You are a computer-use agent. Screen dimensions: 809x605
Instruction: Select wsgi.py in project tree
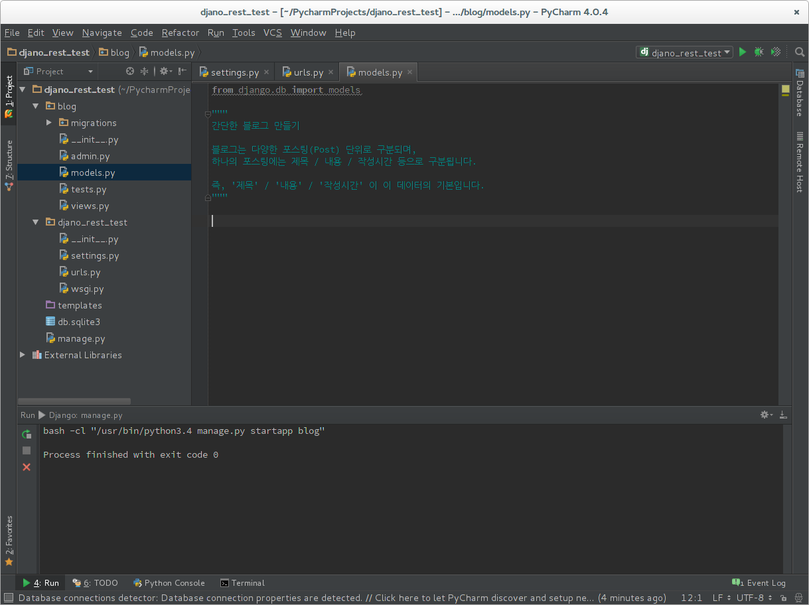(x=87, y=289)
